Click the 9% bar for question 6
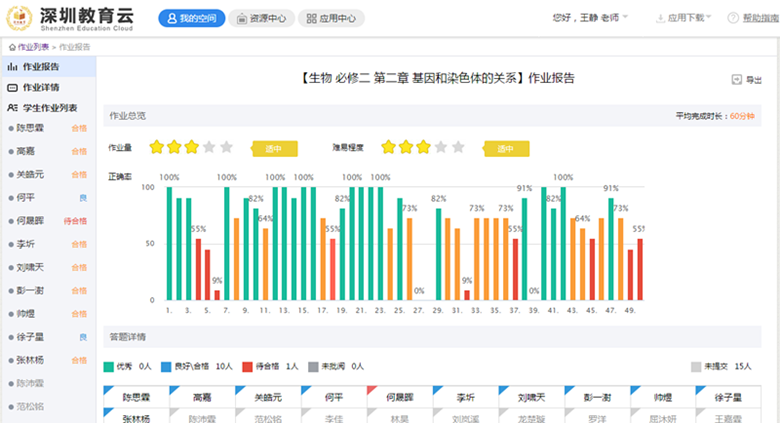780x423 pixels. (217, 295)
